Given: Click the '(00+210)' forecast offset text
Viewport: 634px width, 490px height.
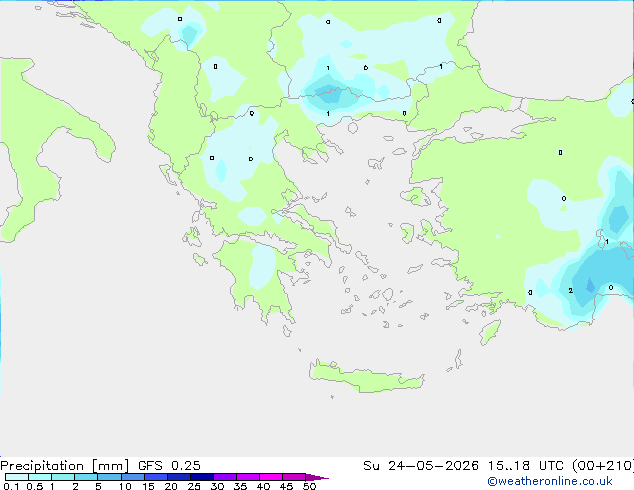Looking at the screenshot, I should (x=603, y=466).
